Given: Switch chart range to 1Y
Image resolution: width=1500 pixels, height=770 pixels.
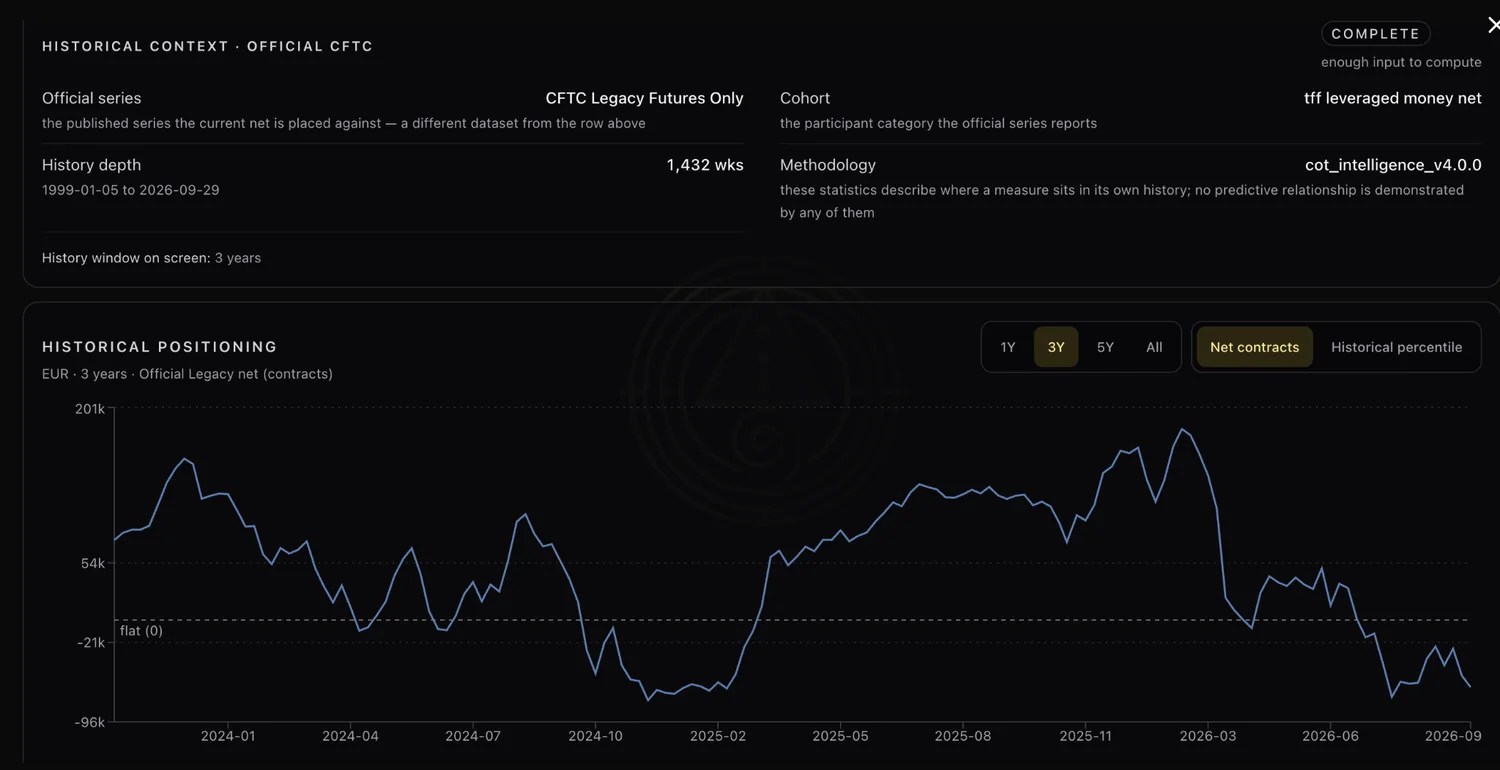Looking at the screenshot, I should point(1008,347).
